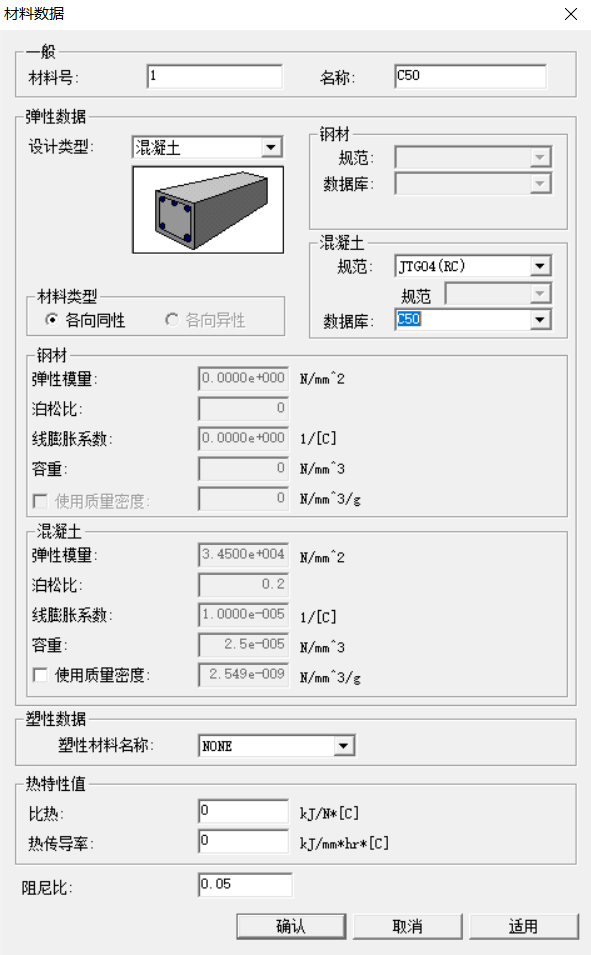Viewport: 591px width, 955px height.
Task: Open the 设计类型 dropdown showing 混凝土
Action: [x=207, y=147]
